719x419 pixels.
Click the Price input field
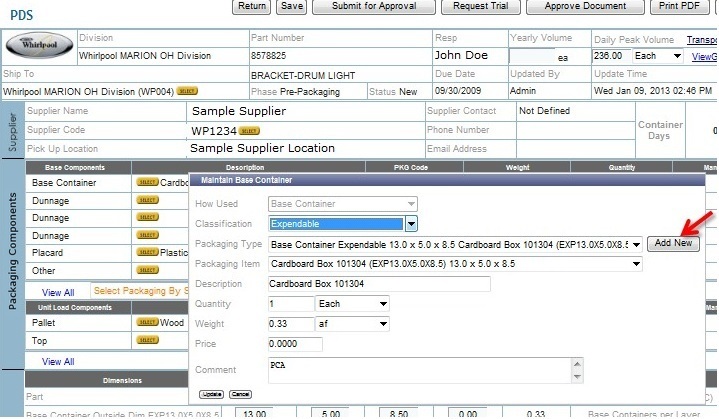[295, 344]
